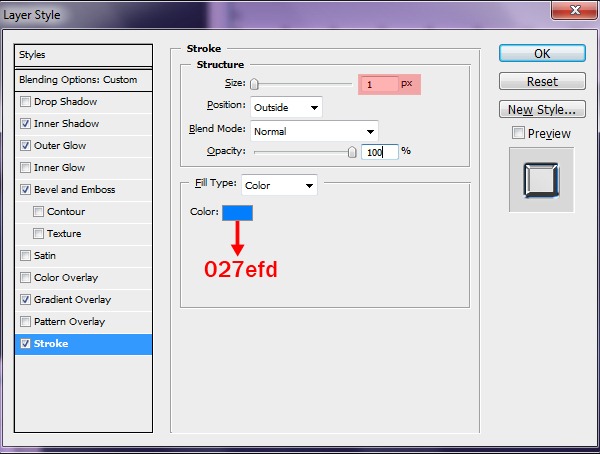Enable the Color Overlay checkbox
The image size is (600, 454).
(25, 278)
